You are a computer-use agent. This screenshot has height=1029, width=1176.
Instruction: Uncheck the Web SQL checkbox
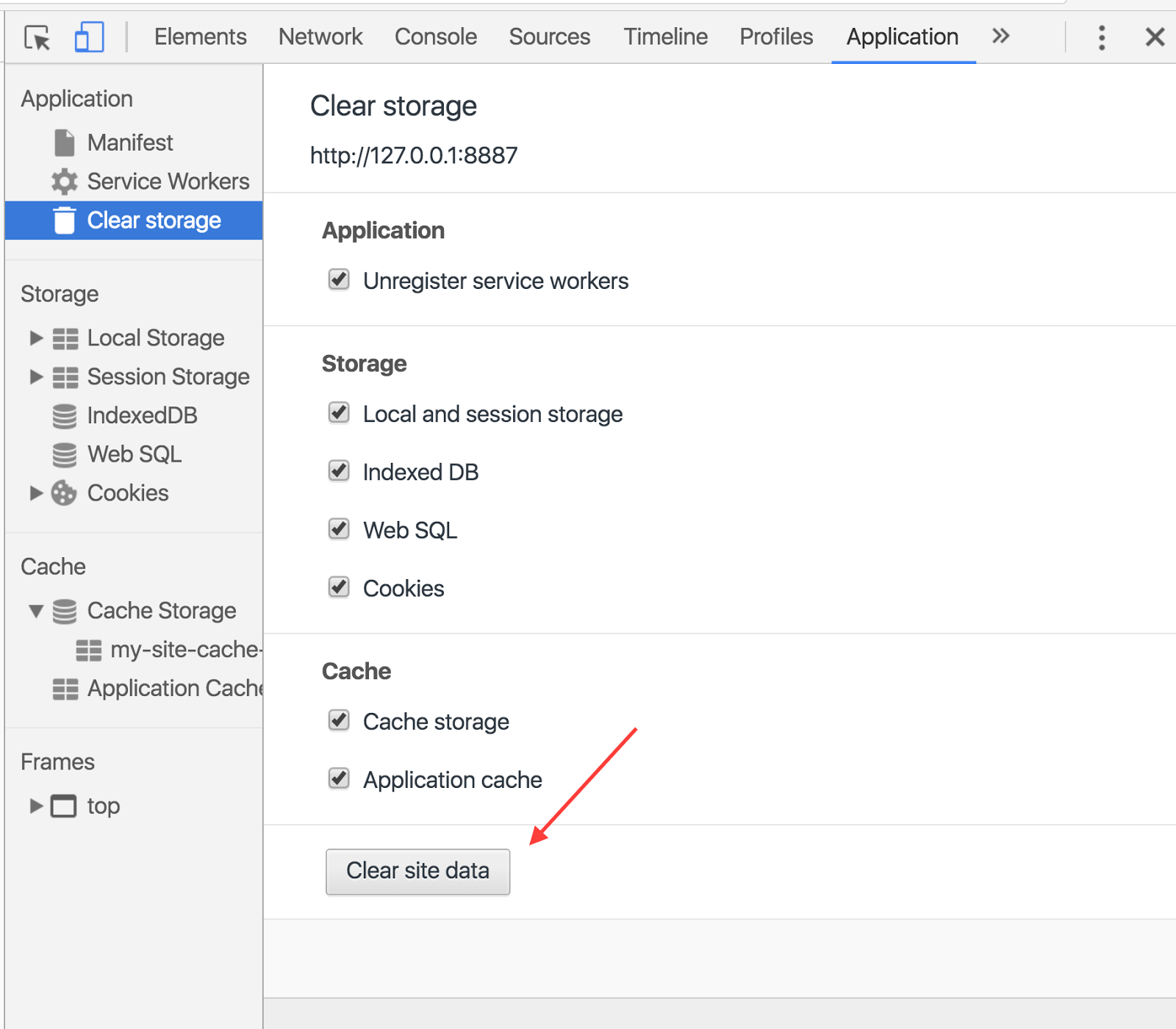[339, 528]
